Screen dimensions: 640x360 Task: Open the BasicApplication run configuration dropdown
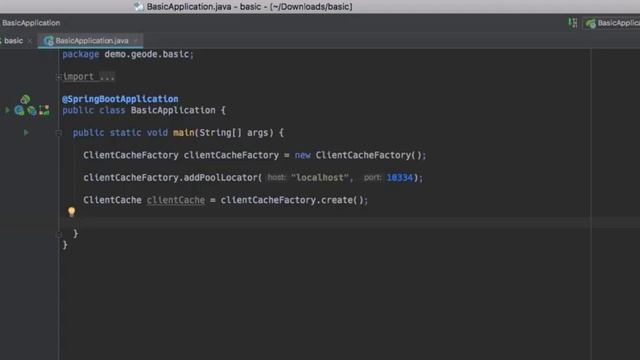[612, 23]
